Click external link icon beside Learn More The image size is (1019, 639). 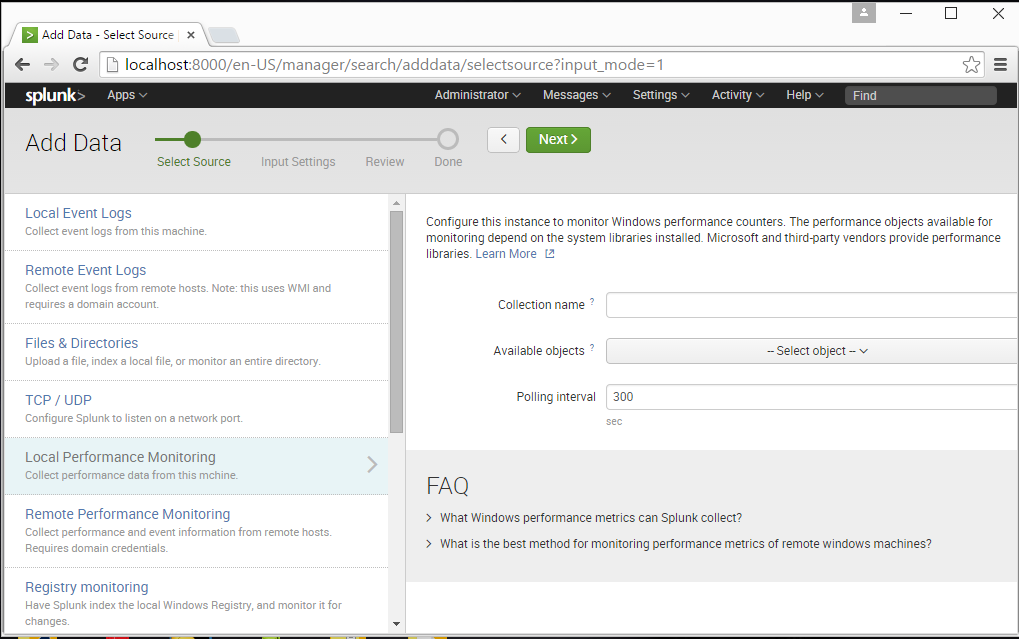click(550, 254)
